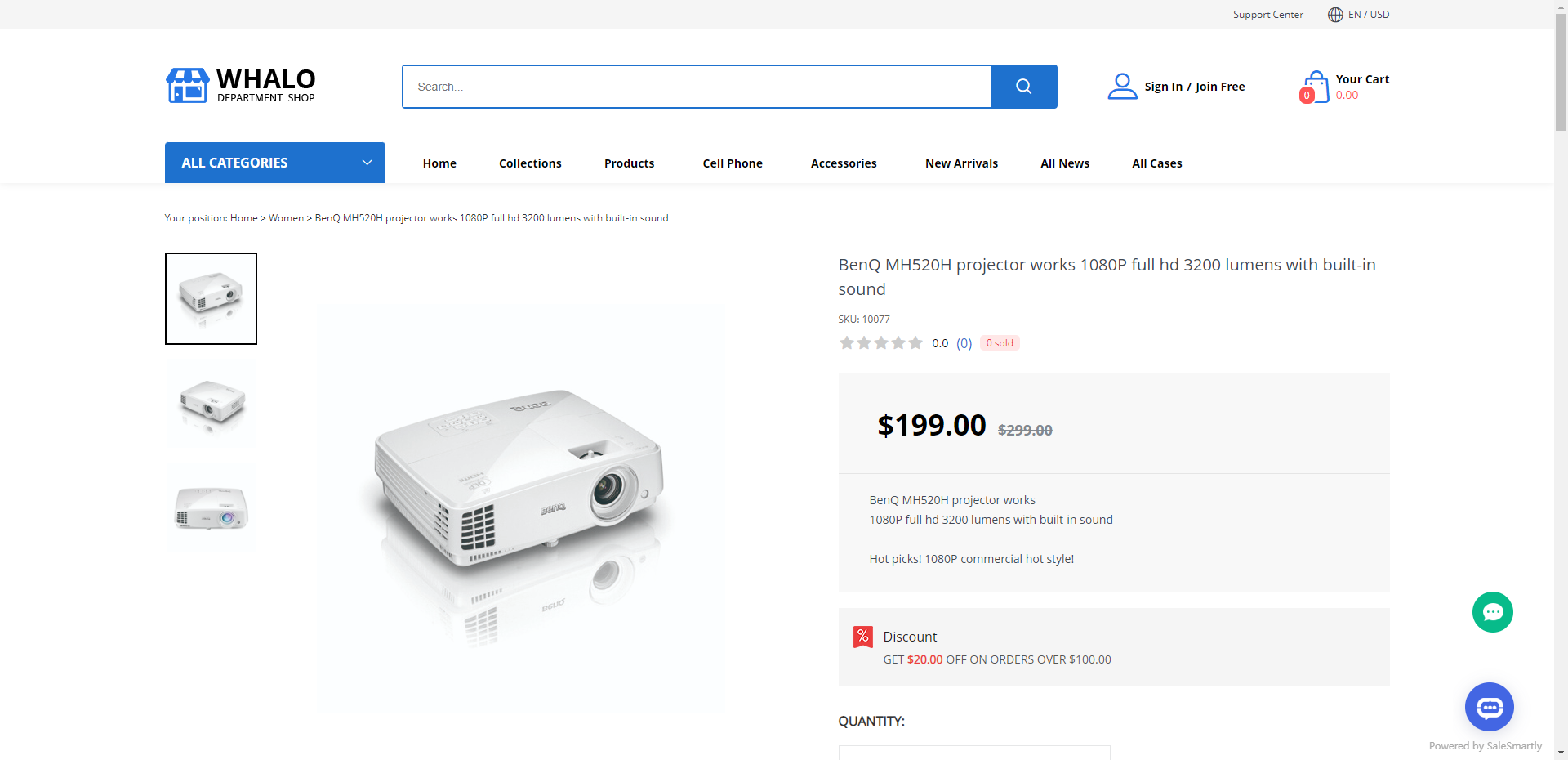The width and height of the screenshot is (1568, 760).
Task: Click the user account icon
Action: point(1122,86)
